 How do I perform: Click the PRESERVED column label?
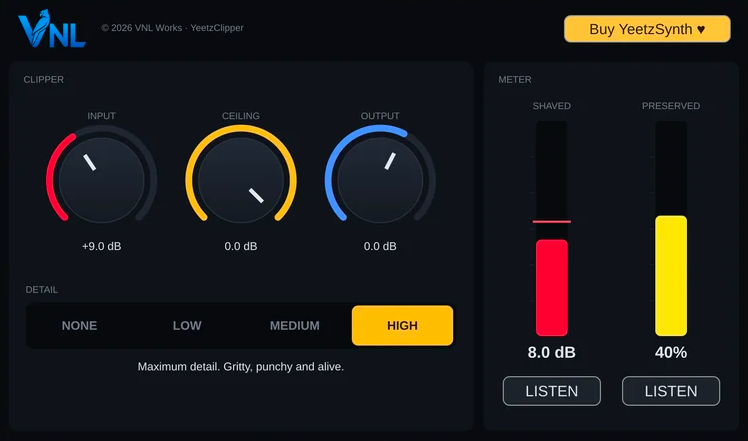[671, 106]
